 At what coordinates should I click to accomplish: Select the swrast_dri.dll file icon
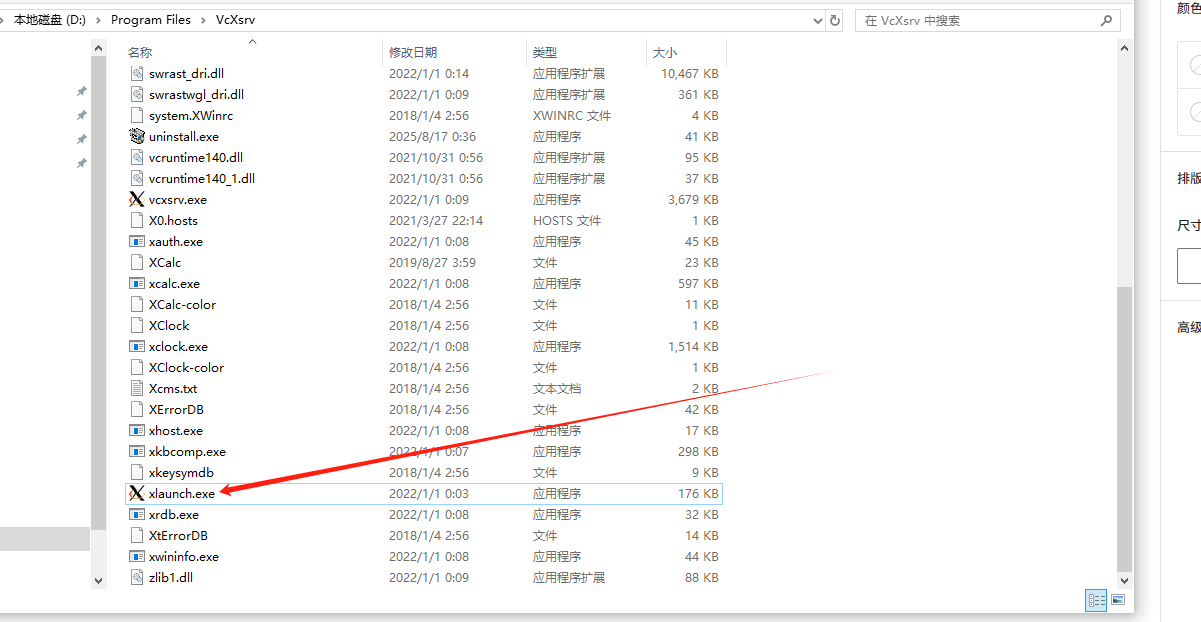pos(138,74)
